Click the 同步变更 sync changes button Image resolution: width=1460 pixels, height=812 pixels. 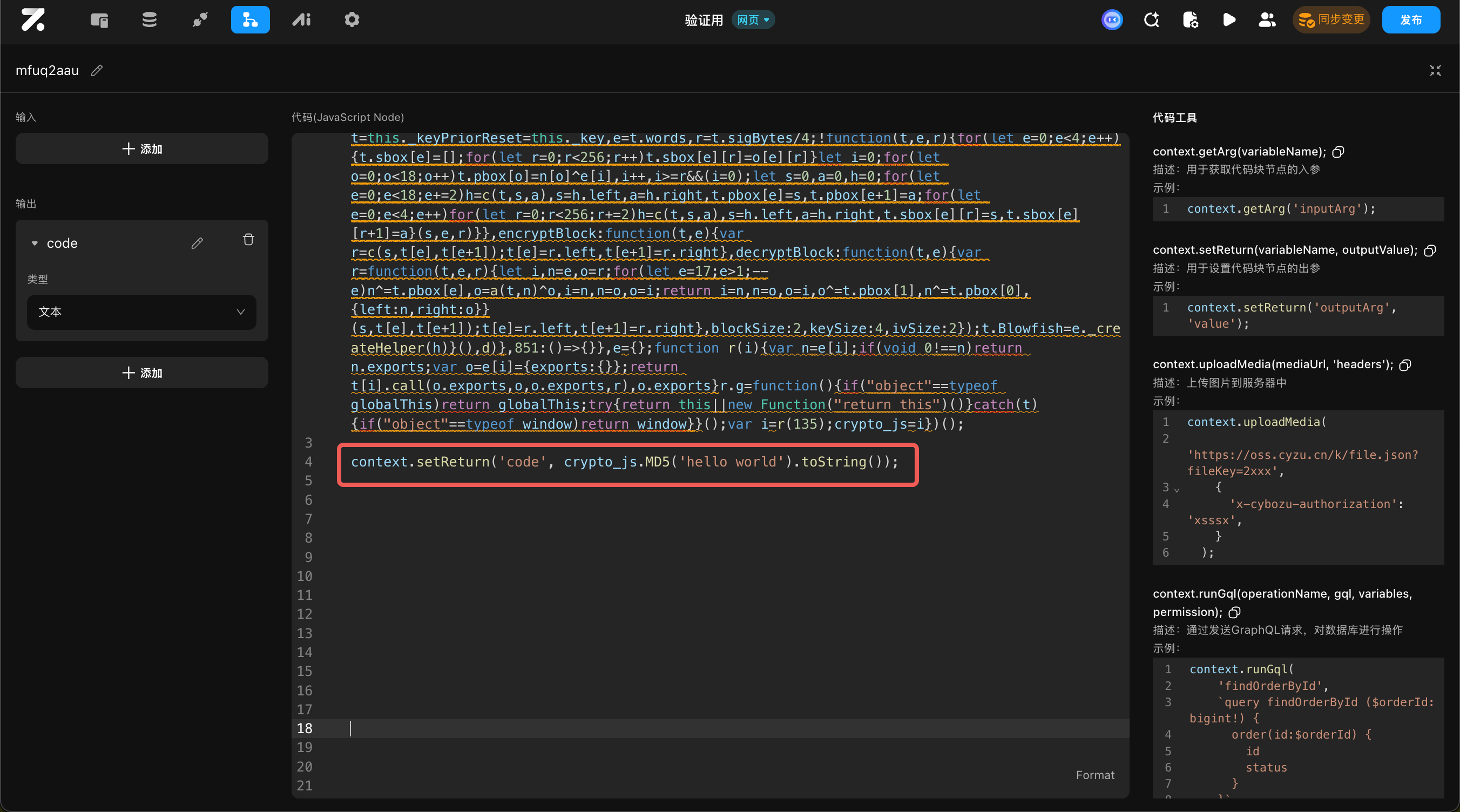[x=1331, y=20]
